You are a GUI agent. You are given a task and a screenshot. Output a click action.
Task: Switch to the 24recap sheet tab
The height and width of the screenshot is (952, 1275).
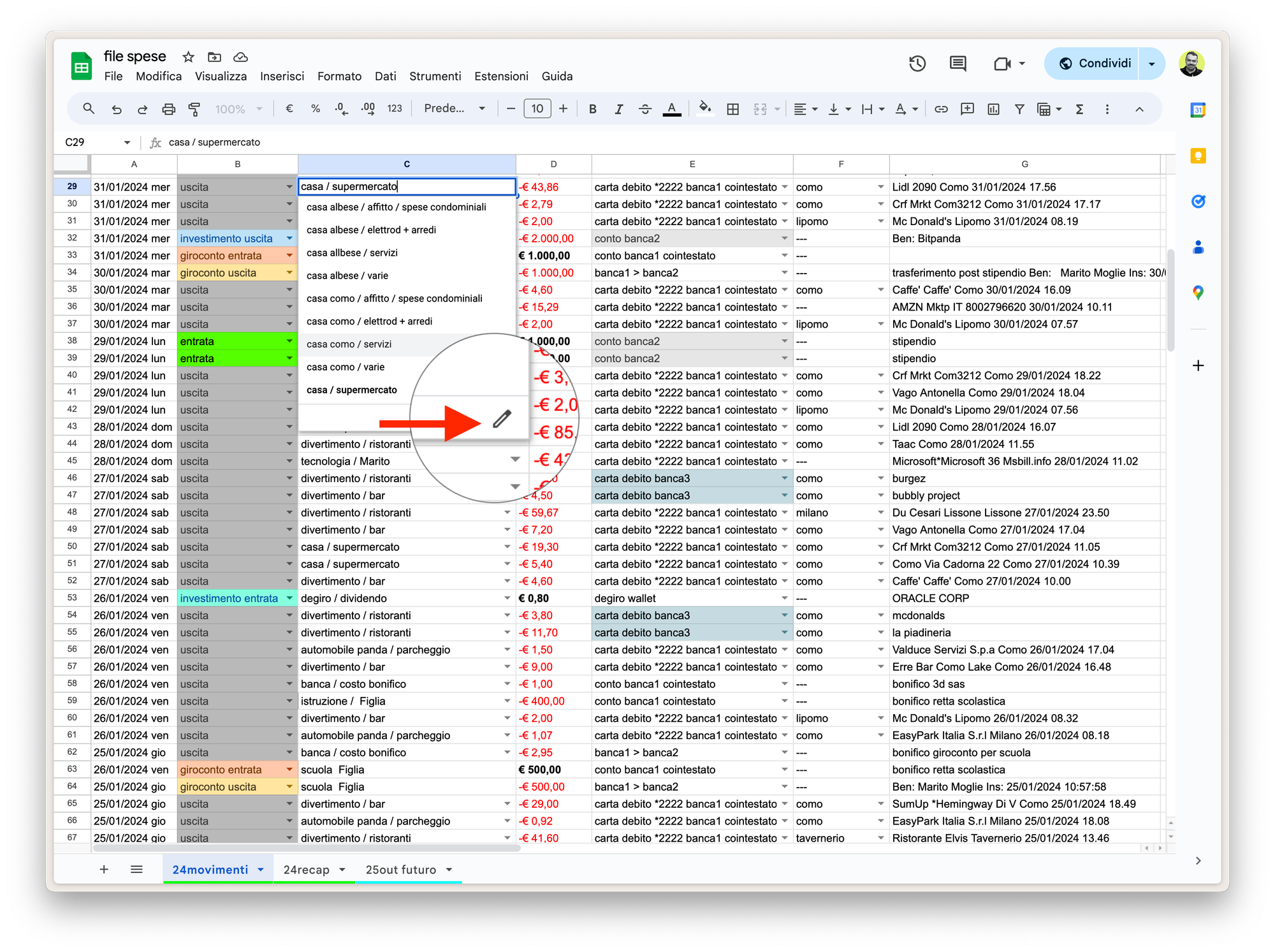307,870
